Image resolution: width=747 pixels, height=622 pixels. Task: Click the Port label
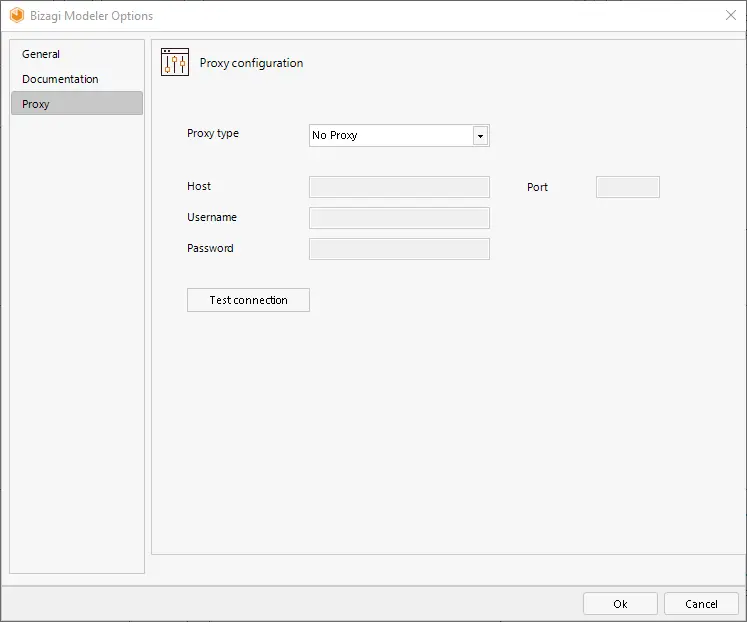(537, 187)
